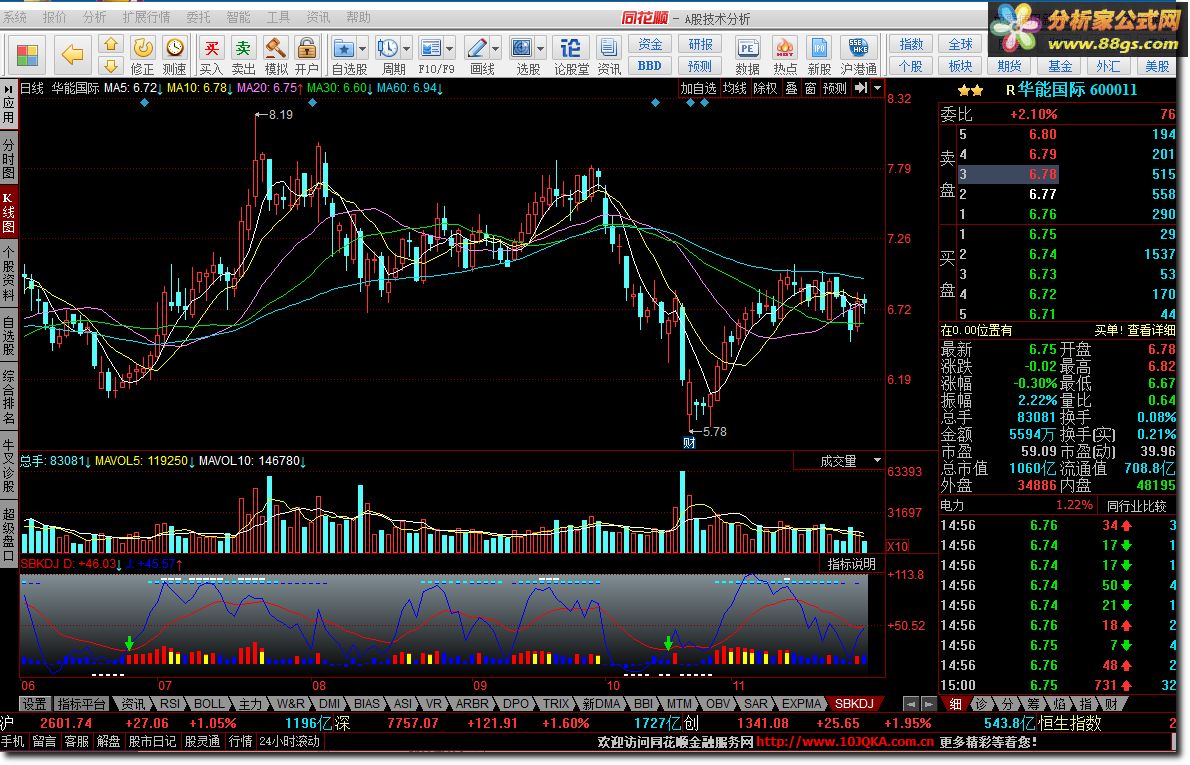Click the jump-to-end arrow icon above chart

861,88
